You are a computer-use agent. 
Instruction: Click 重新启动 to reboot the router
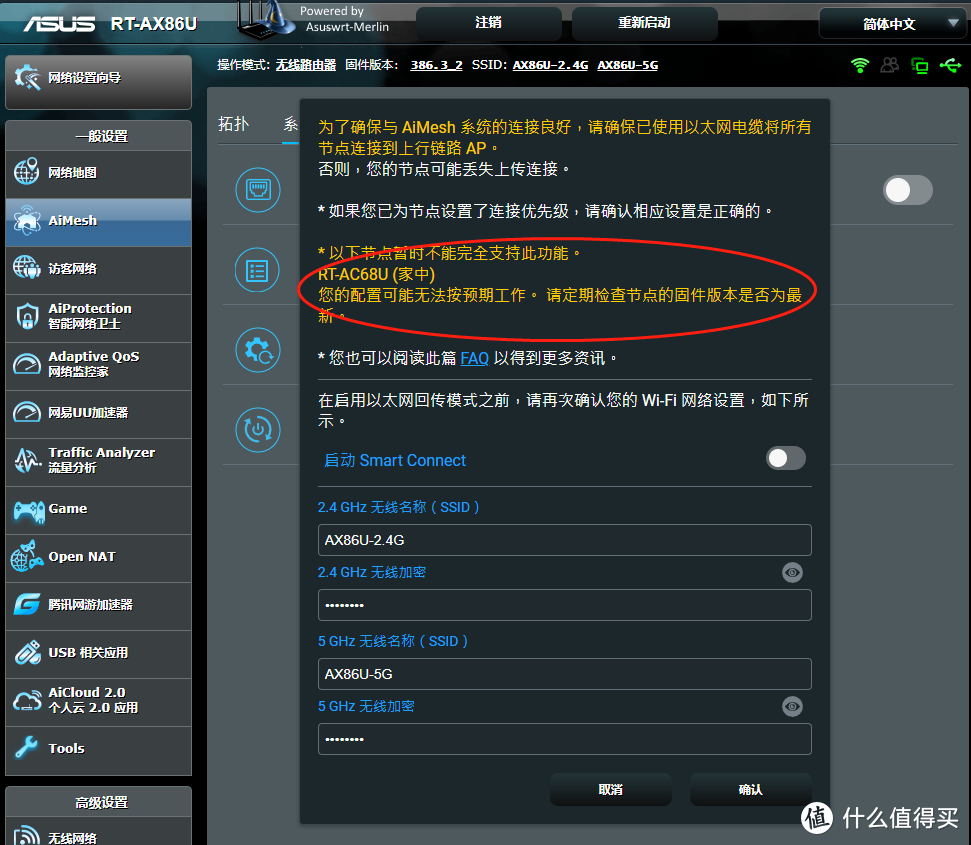click(x=644, y=22)
